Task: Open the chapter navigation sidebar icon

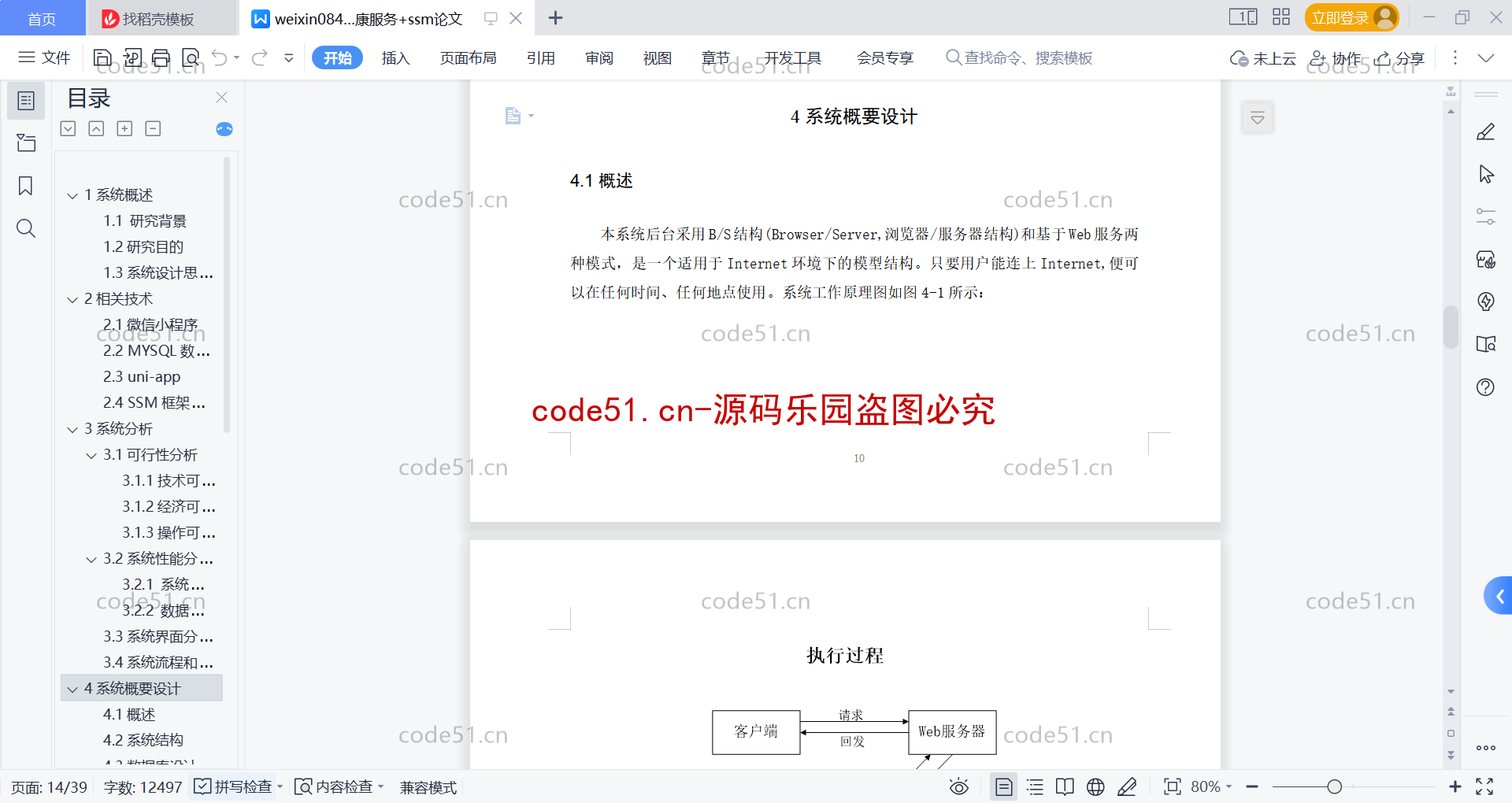Action: (26, 142)
